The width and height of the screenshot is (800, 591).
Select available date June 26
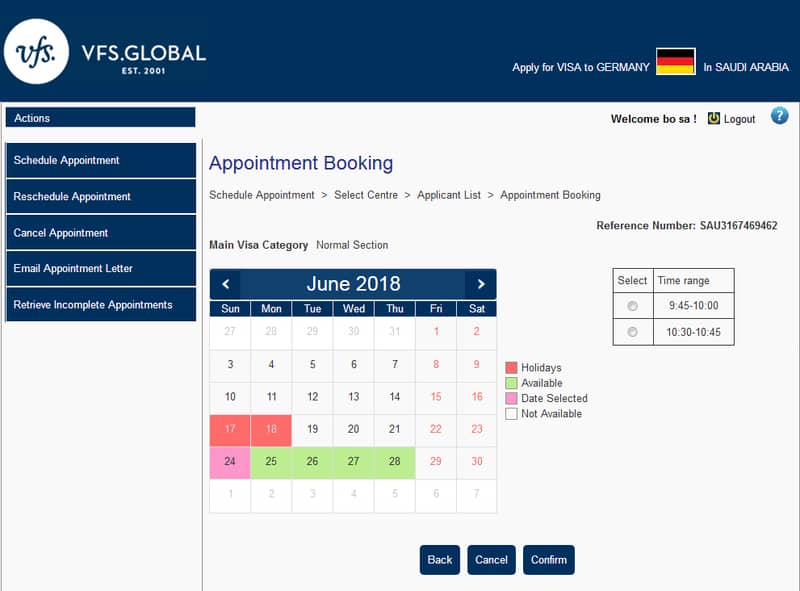312,462
